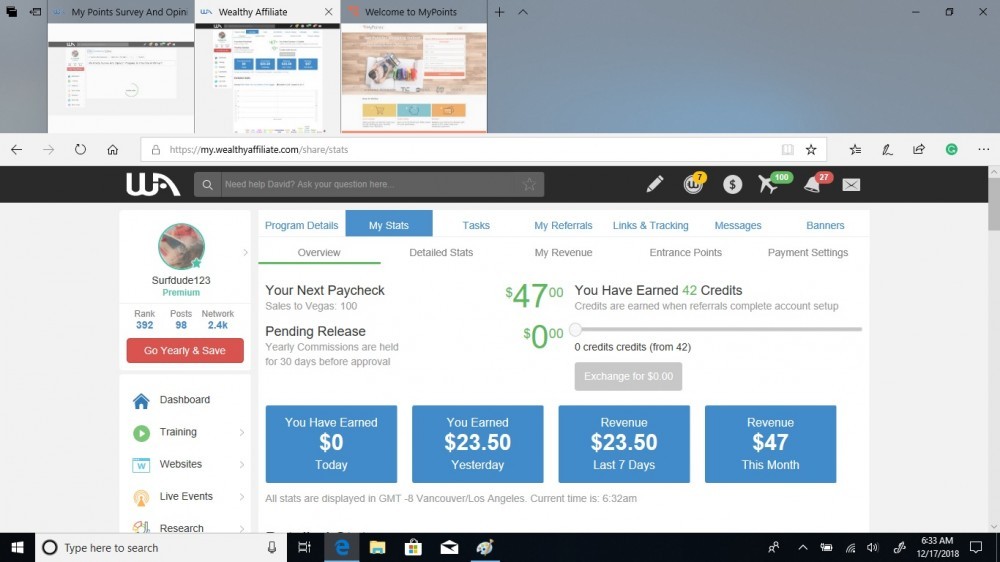Open the chat icon with badge 7
This screenshot has width=1000, height=562.
pyautogui.click(x=693, y=184)
